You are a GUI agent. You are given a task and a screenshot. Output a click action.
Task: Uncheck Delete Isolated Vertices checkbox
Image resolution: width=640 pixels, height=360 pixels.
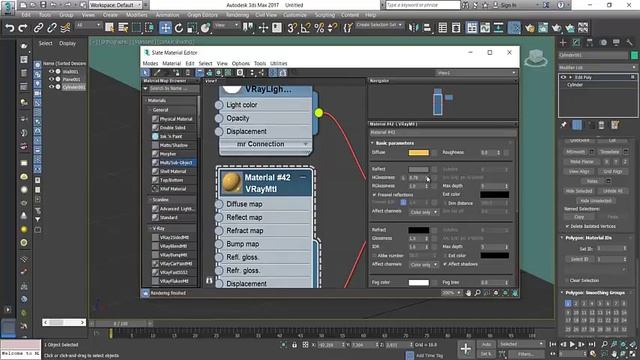click(x=567, y=226)
